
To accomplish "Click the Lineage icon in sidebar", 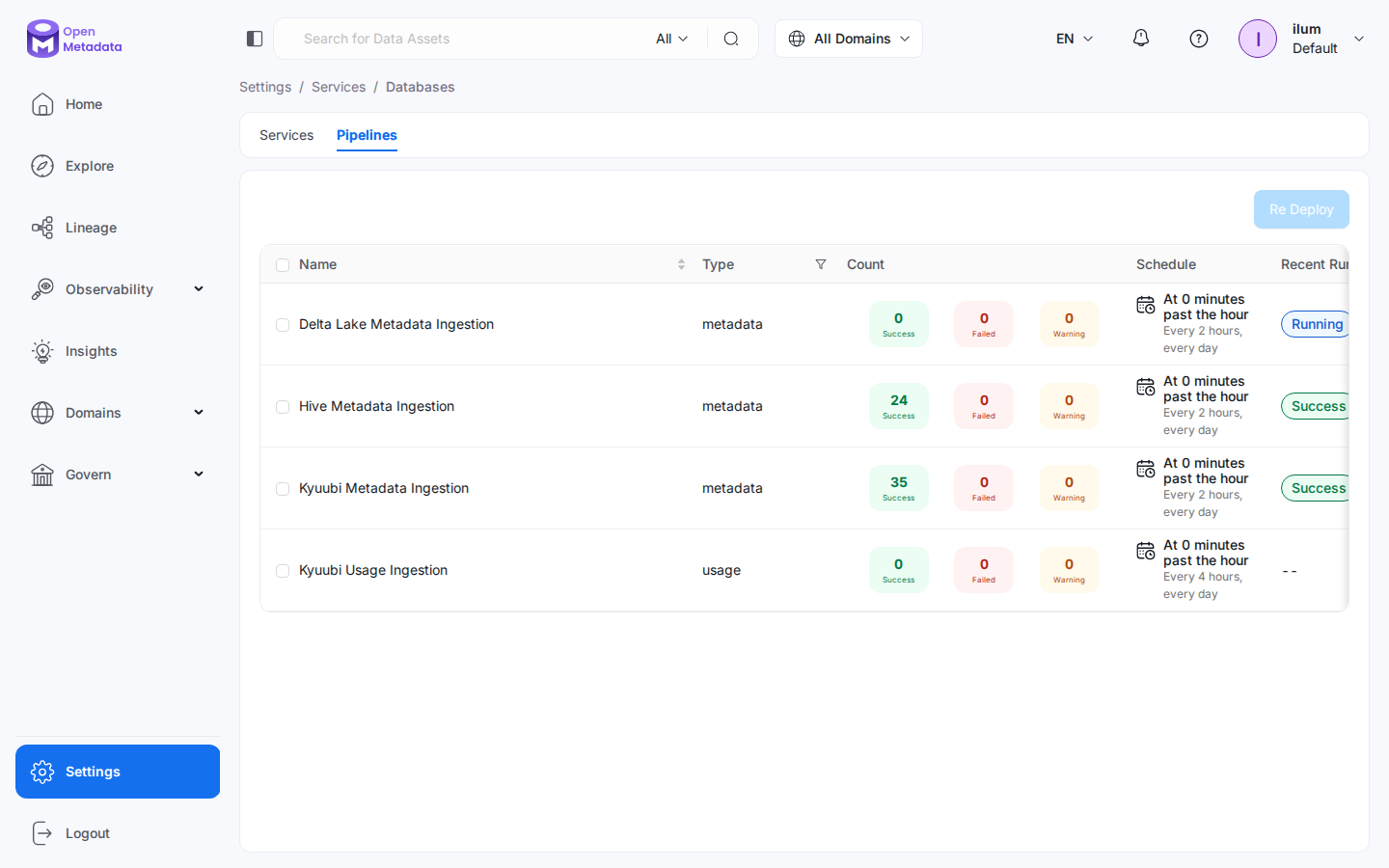I will point(42,228).
